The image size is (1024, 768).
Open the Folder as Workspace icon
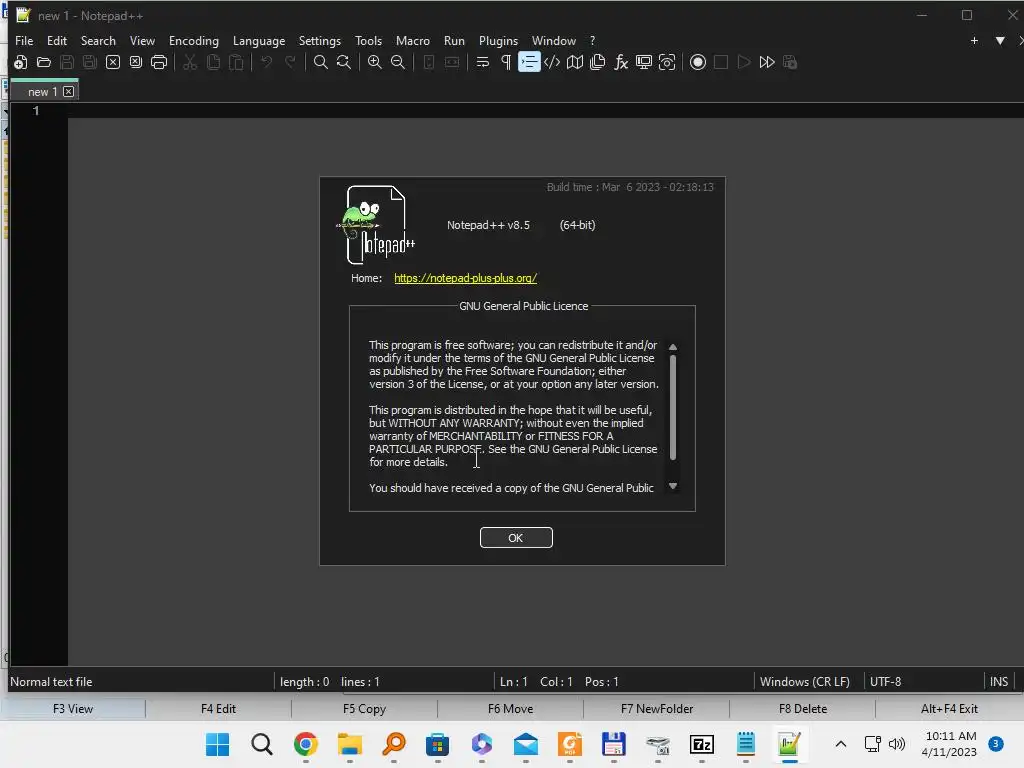coord(644,62)
